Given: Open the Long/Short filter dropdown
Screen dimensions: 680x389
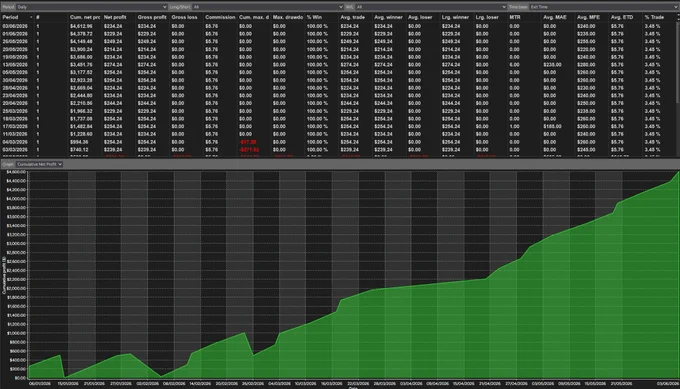Looking at the screenshot, I should (268, 7).
